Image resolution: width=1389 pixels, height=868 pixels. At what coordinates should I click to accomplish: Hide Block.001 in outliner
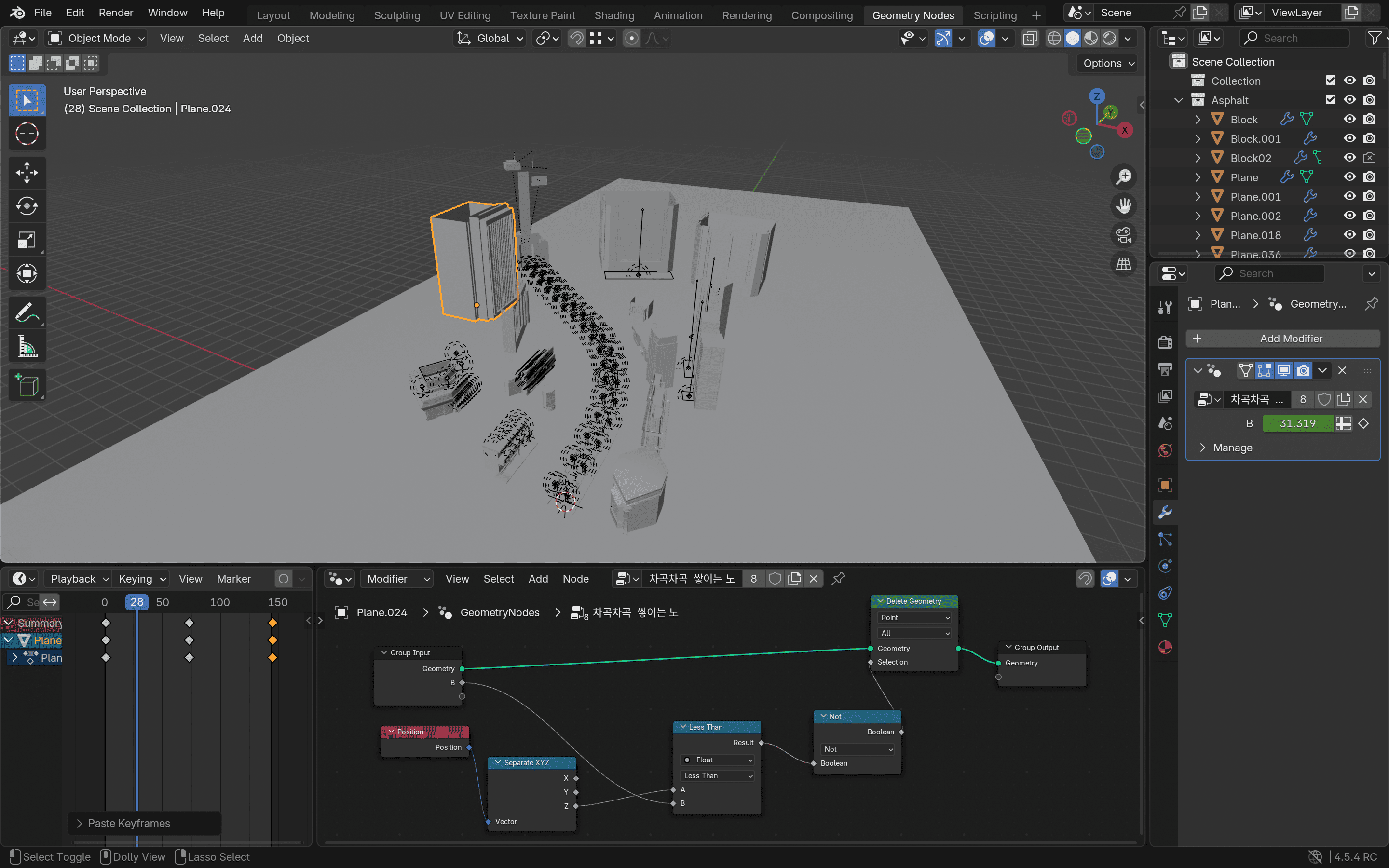click(x=1349, y=138)
